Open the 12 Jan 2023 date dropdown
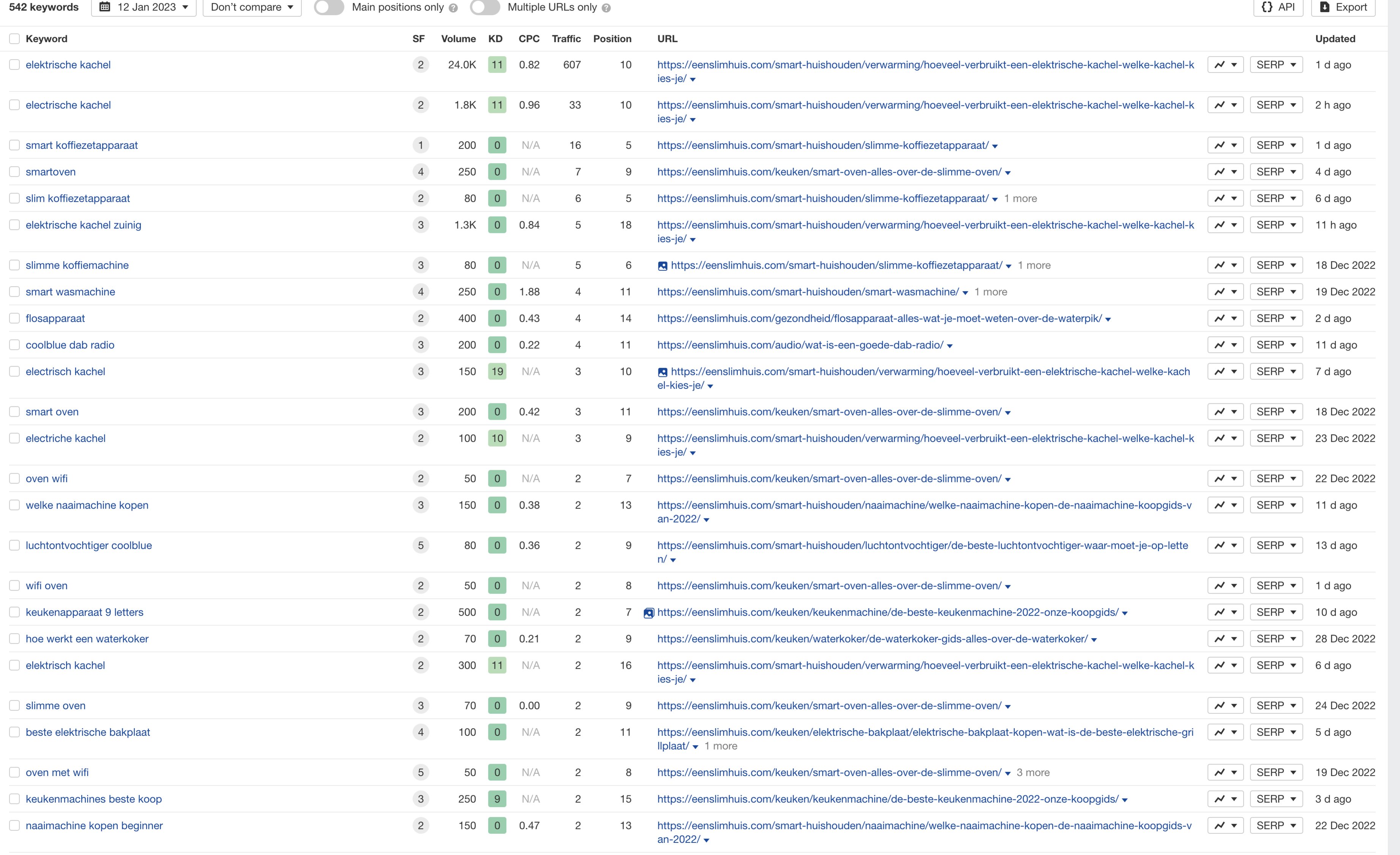This screenshot has width=1400, height=855. pyautogui.click(x=144, y=7)
